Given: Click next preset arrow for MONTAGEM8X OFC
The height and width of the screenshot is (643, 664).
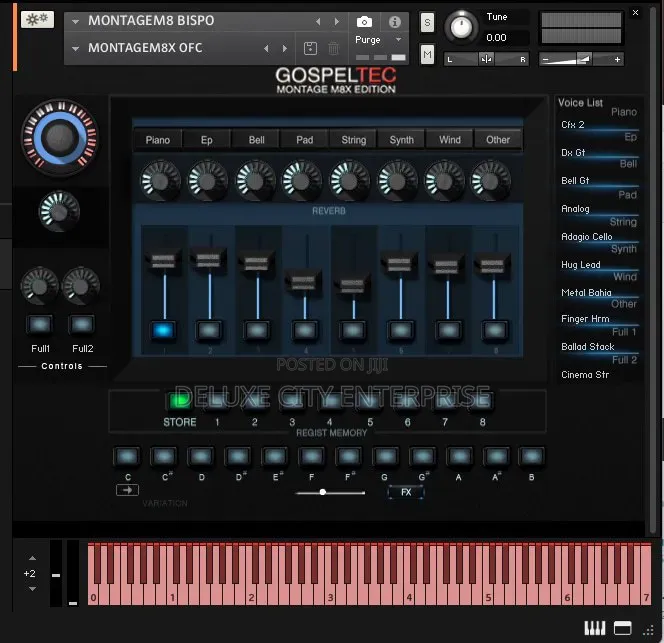Looking at the screenshot, I should click(285, 48).
